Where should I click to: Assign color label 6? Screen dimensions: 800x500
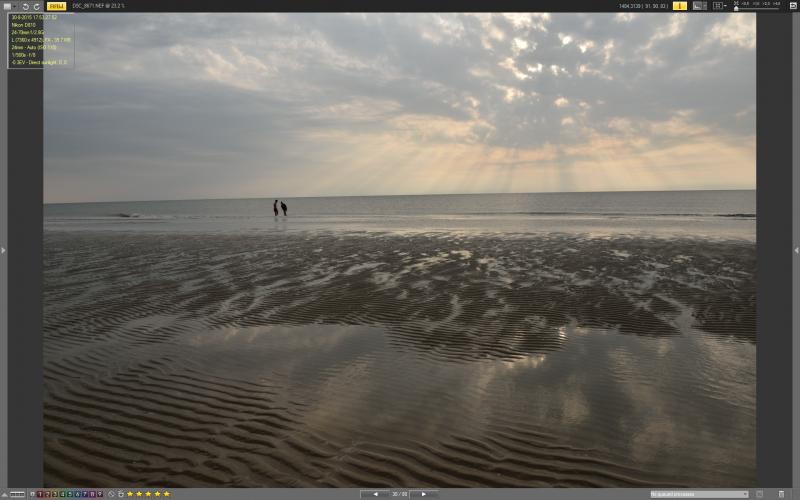[78, 494]
